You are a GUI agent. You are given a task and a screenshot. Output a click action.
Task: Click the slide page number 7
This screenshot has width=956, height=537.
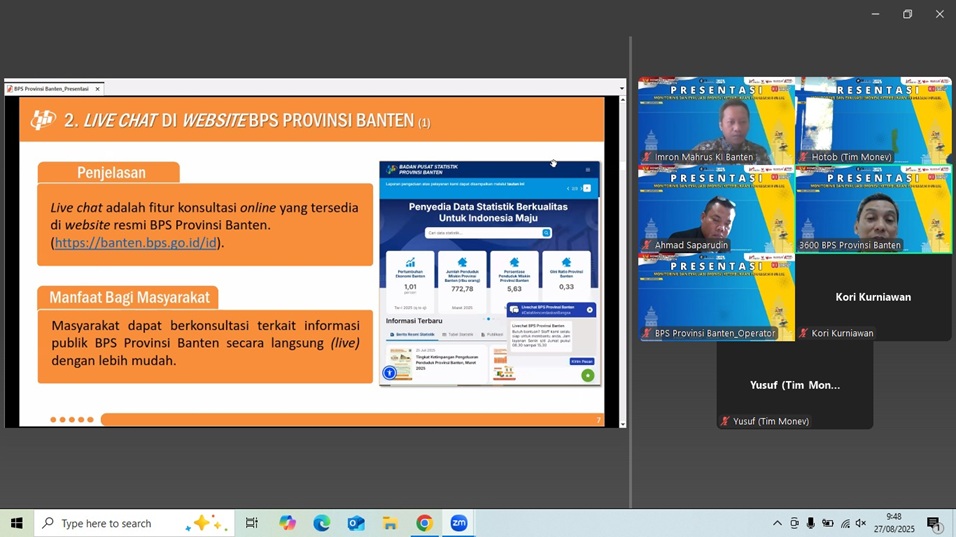(x=598, y=420)
